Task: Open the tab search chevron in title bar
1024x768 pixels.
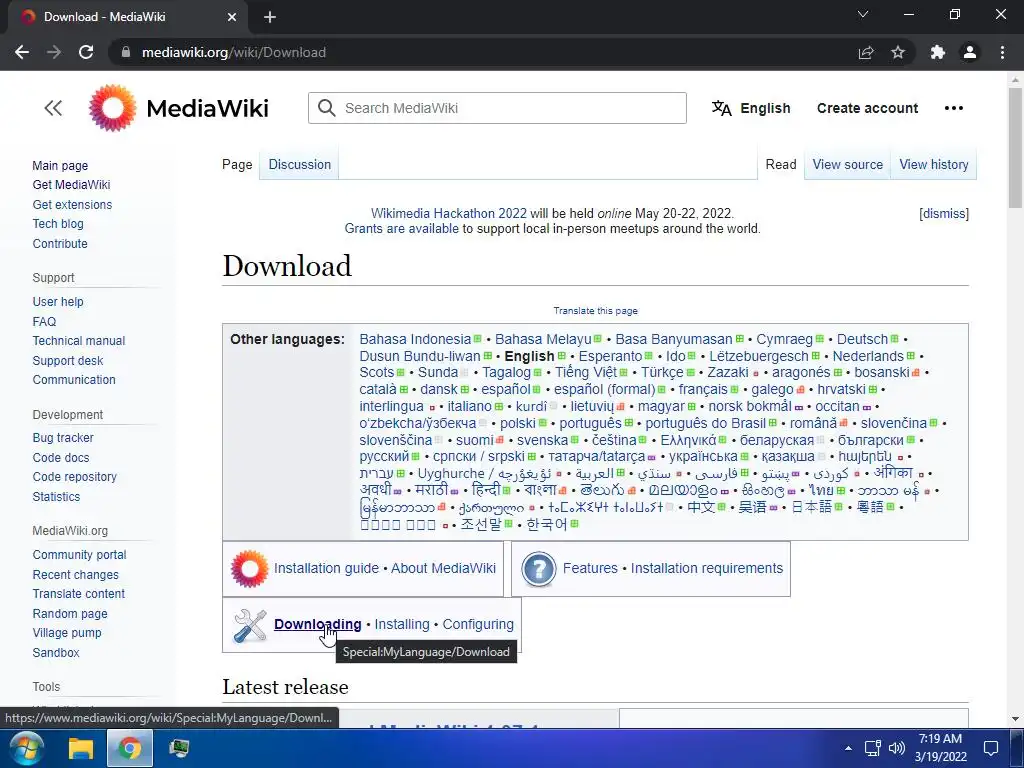Action: 863,14
